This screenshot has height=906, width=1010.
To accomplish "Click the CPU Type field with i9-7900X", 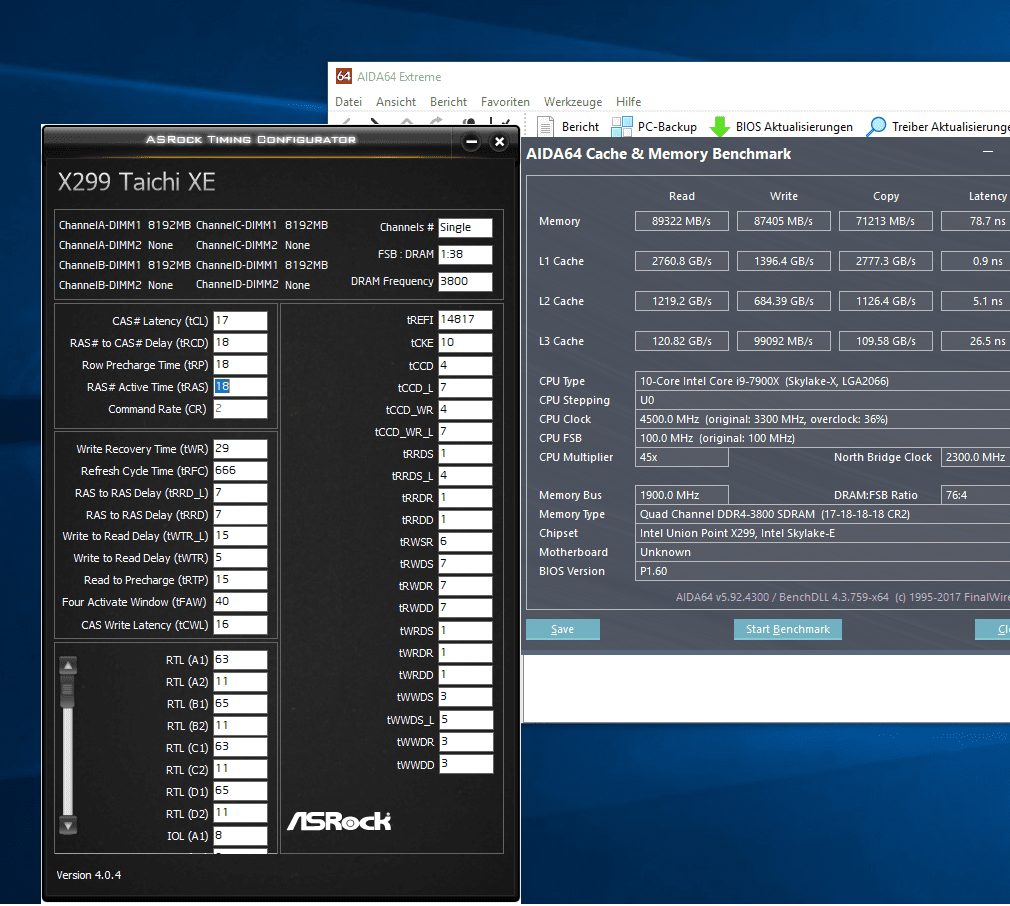I will pyautogui.click(x=822, y=381).
